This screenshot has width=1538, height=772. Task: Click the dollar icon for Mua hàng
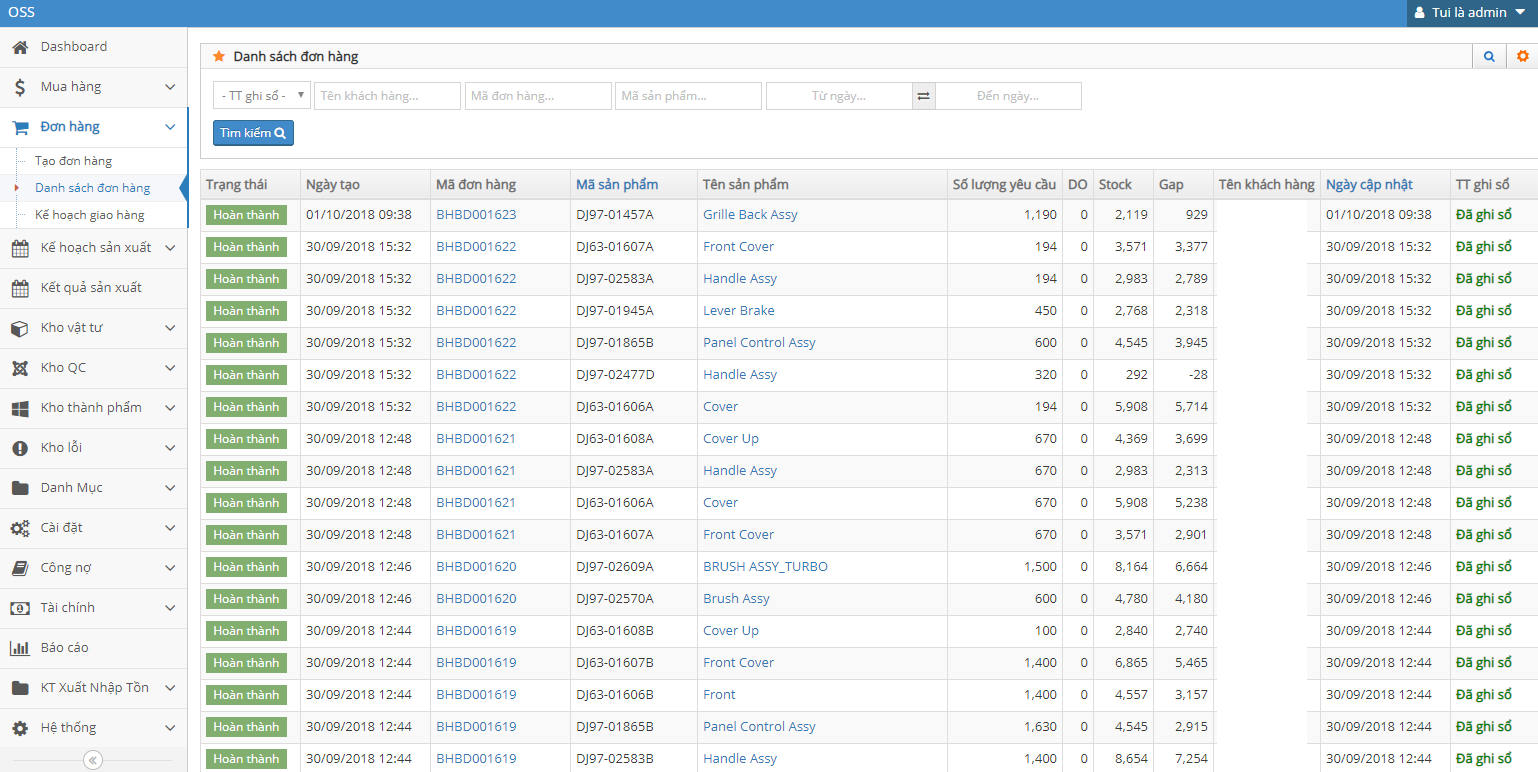tap(20, 87)
